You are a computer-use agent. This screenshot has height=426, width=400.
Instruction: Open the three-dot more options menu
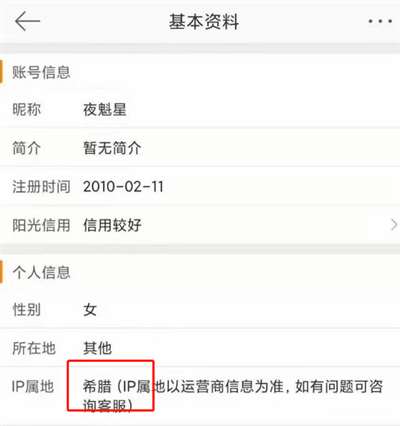[380, 21]
